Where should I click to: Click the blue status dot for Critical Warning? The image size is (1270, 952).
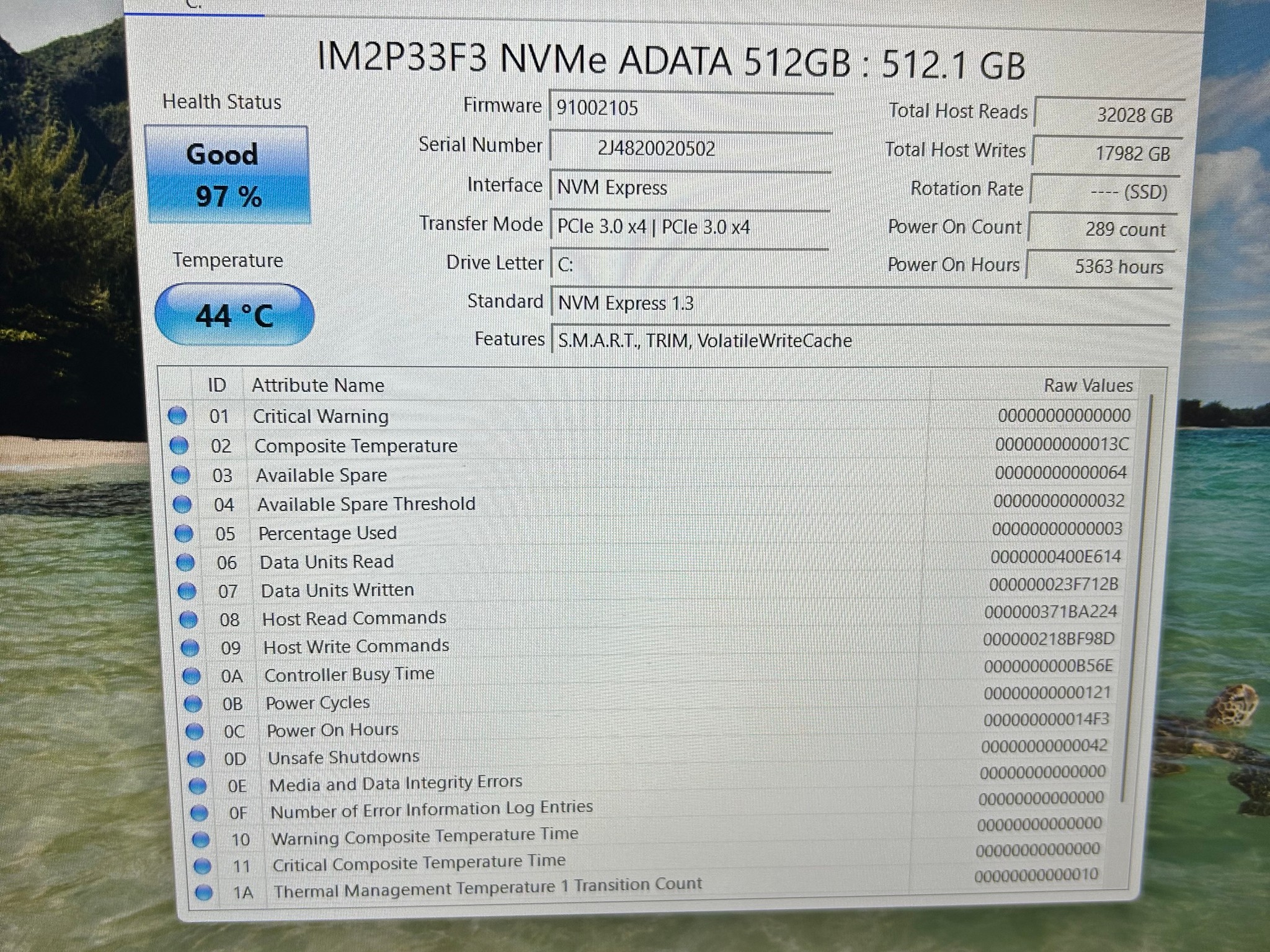177,415
